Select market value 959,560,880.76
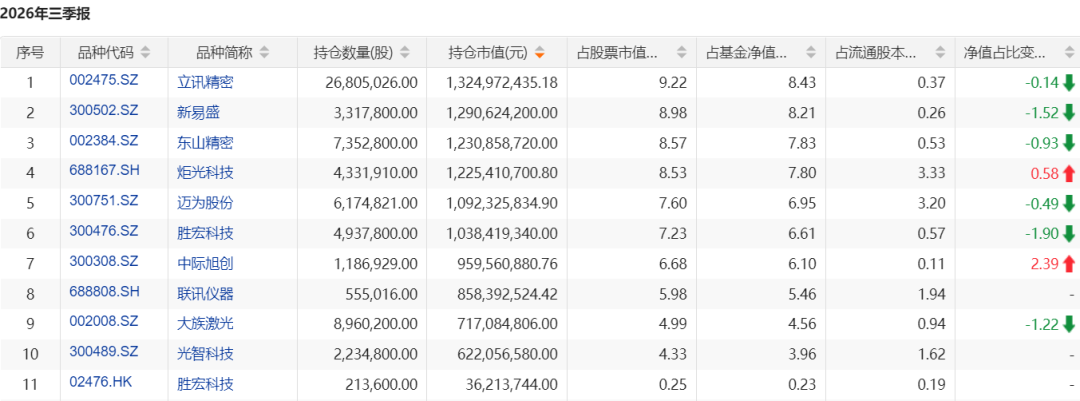Image resolution: width=1080 pixels, height=401 pixels. [x=508, y=264]
